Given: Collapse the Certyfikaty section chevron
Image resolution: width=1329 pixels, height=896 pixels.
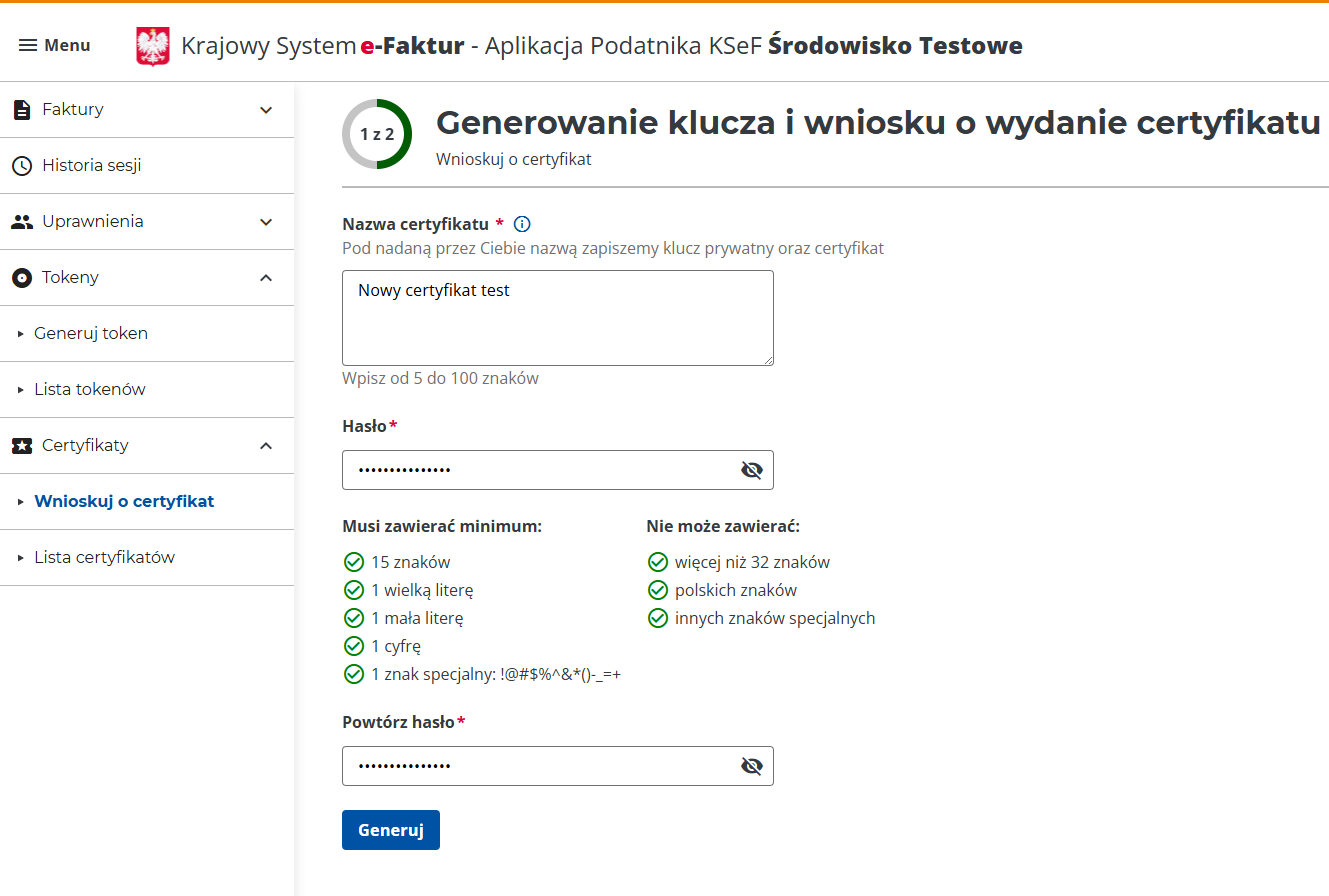Looking at the screenshot, I should (266, 446).
